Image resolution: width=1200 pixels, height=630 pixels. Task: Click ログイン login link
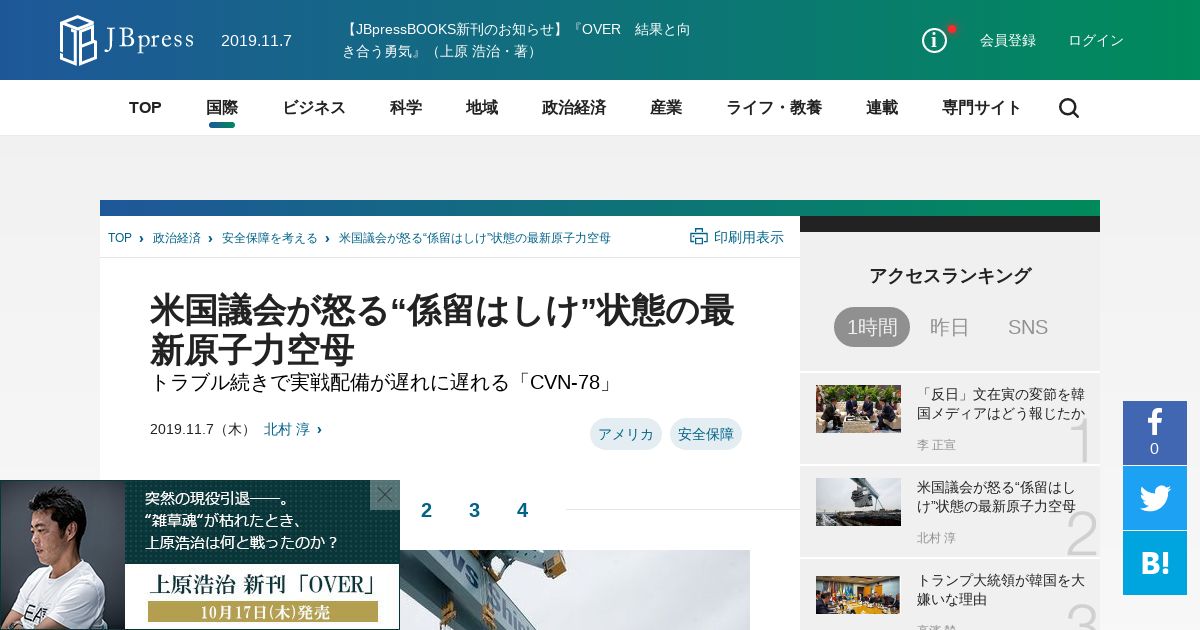pyautogui.click(x=1096, y=40)
